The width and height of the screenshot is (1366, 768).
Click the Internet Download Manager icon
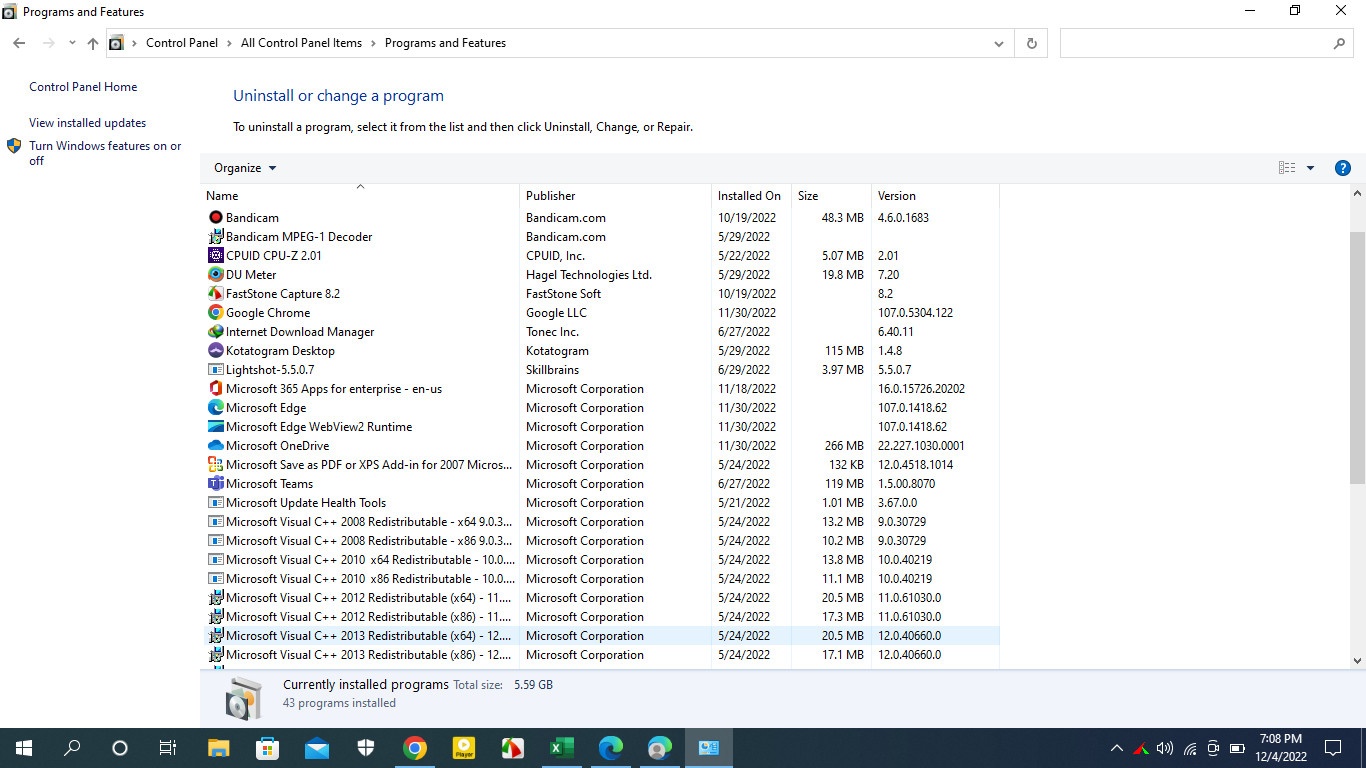(215, 331)
